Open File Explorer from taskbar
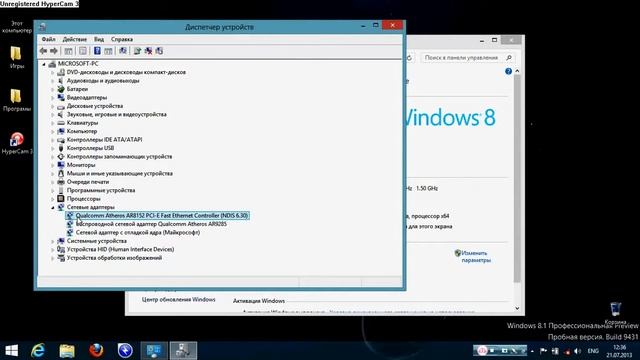Image resolution: width=640 pixels, height=360 pixels. [x=67, y=351]
